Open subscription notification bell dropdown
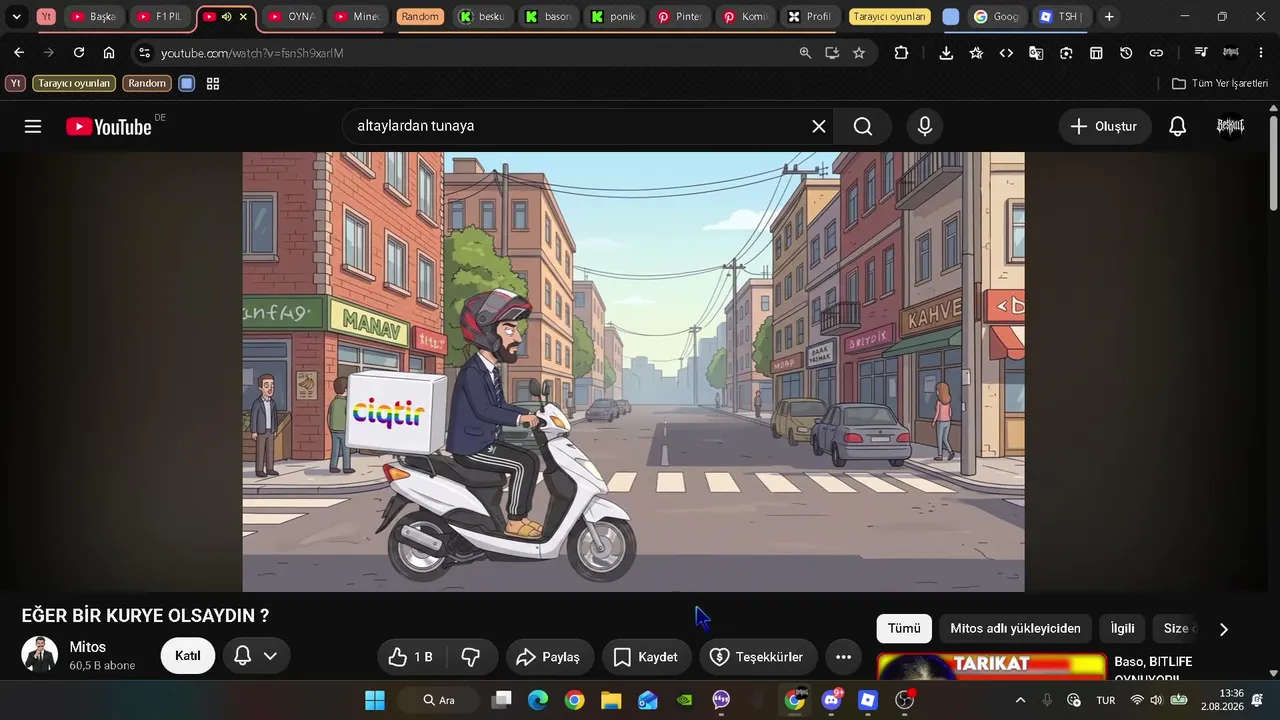Viewport: 1280px width, 720px height. pyautogui.click(x=256, y=656)
